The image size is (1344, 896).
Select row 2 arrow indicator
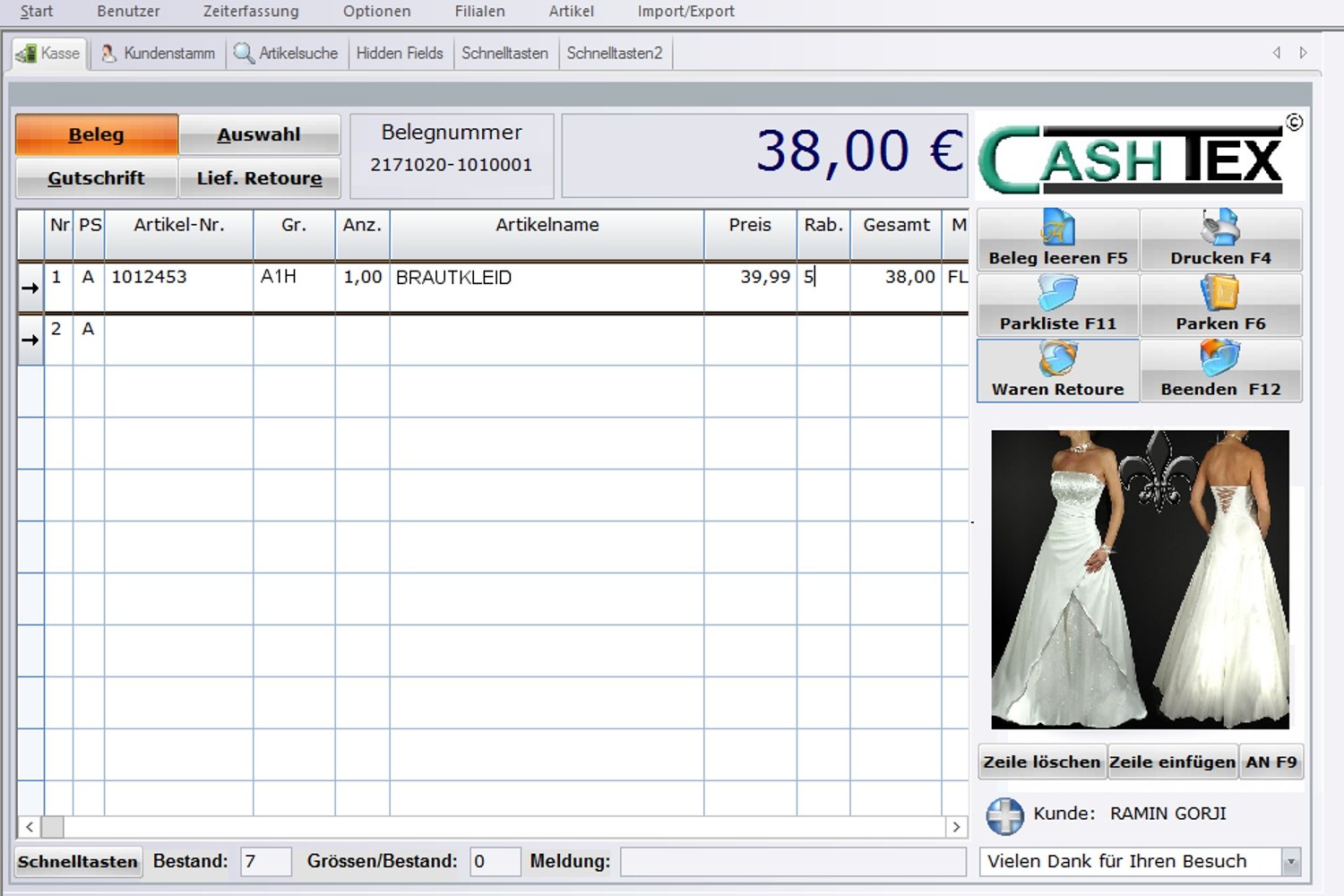click(x=30, y=340)
